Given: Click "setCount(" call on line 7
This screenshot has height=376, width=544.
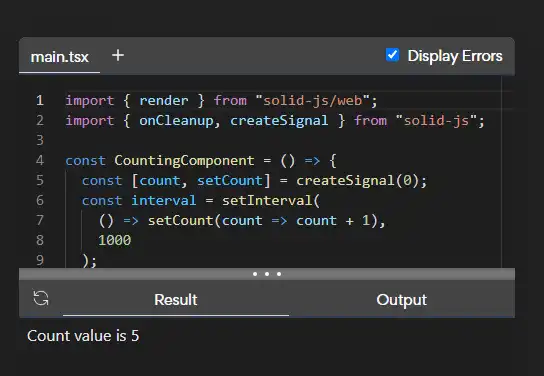Looking at the screenshot, I should (x=184, y=221).
